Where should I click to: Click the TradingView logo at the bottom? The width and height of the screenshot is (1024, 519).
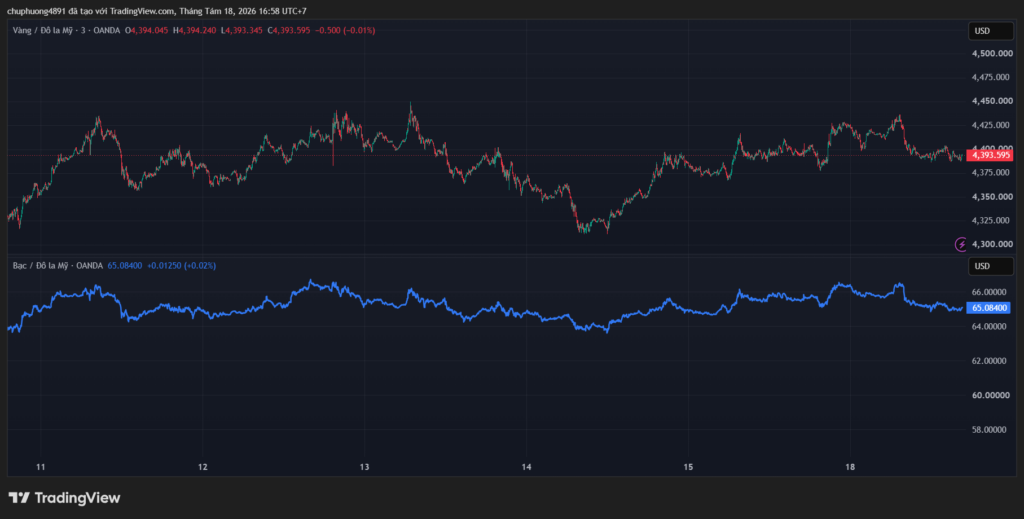point(64,498)
